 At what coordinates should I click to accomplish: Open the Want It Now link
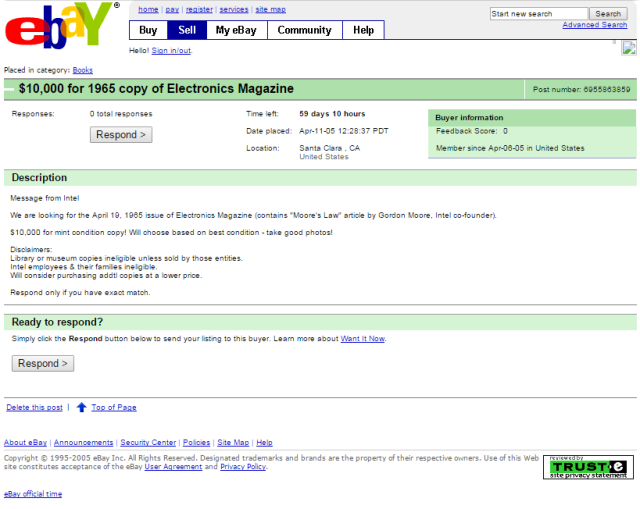point(362,338)
